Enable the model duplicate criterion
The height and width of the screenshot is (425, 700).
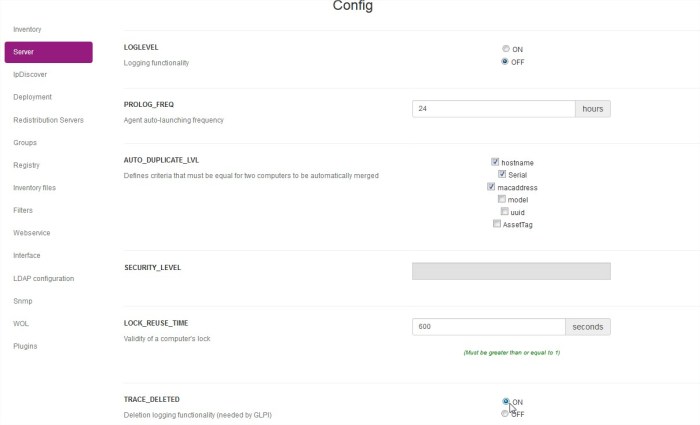click(502, 199)
